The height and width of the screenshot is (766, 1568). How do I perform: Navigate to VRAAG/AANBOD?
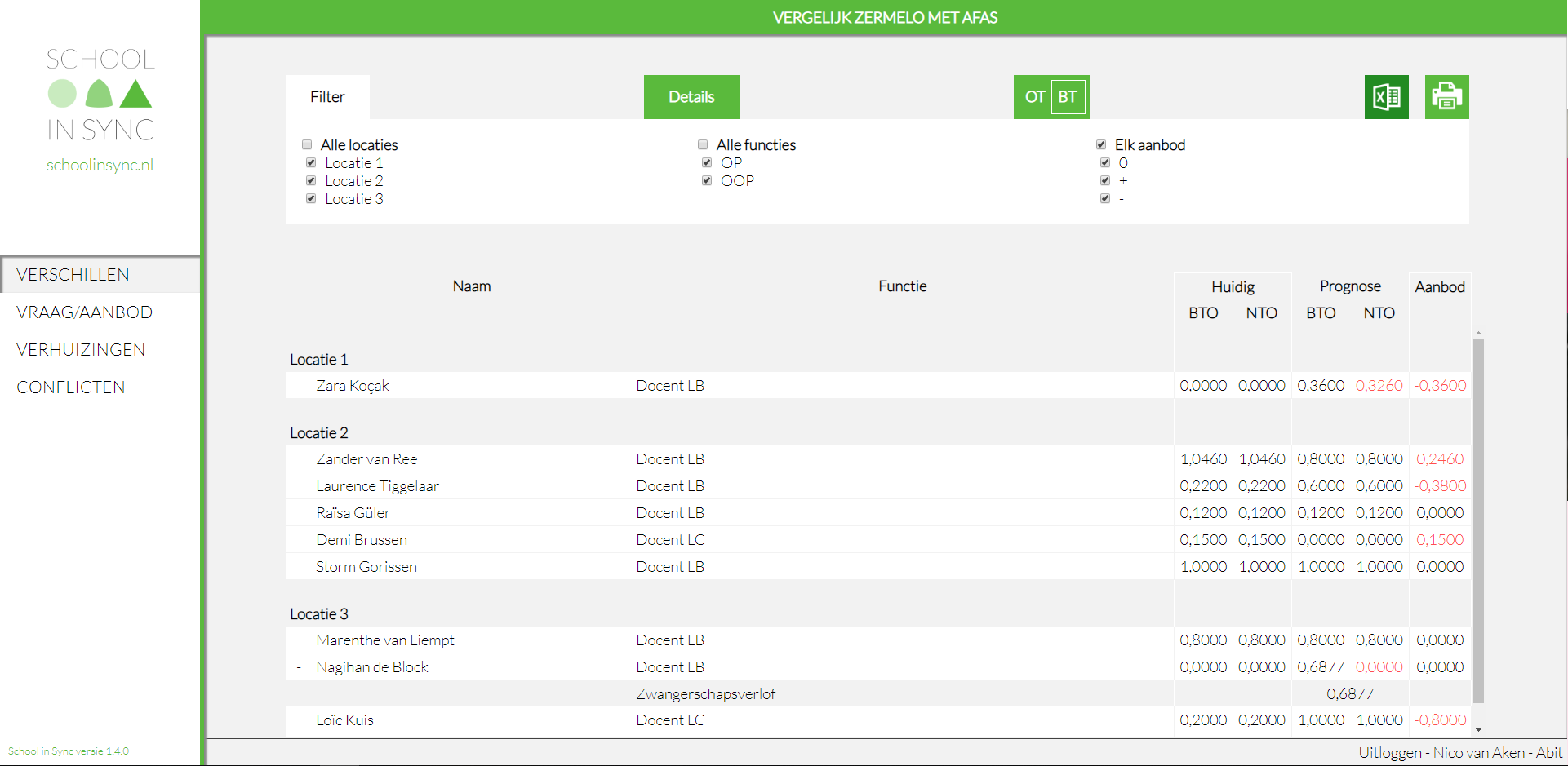(85, 312)
